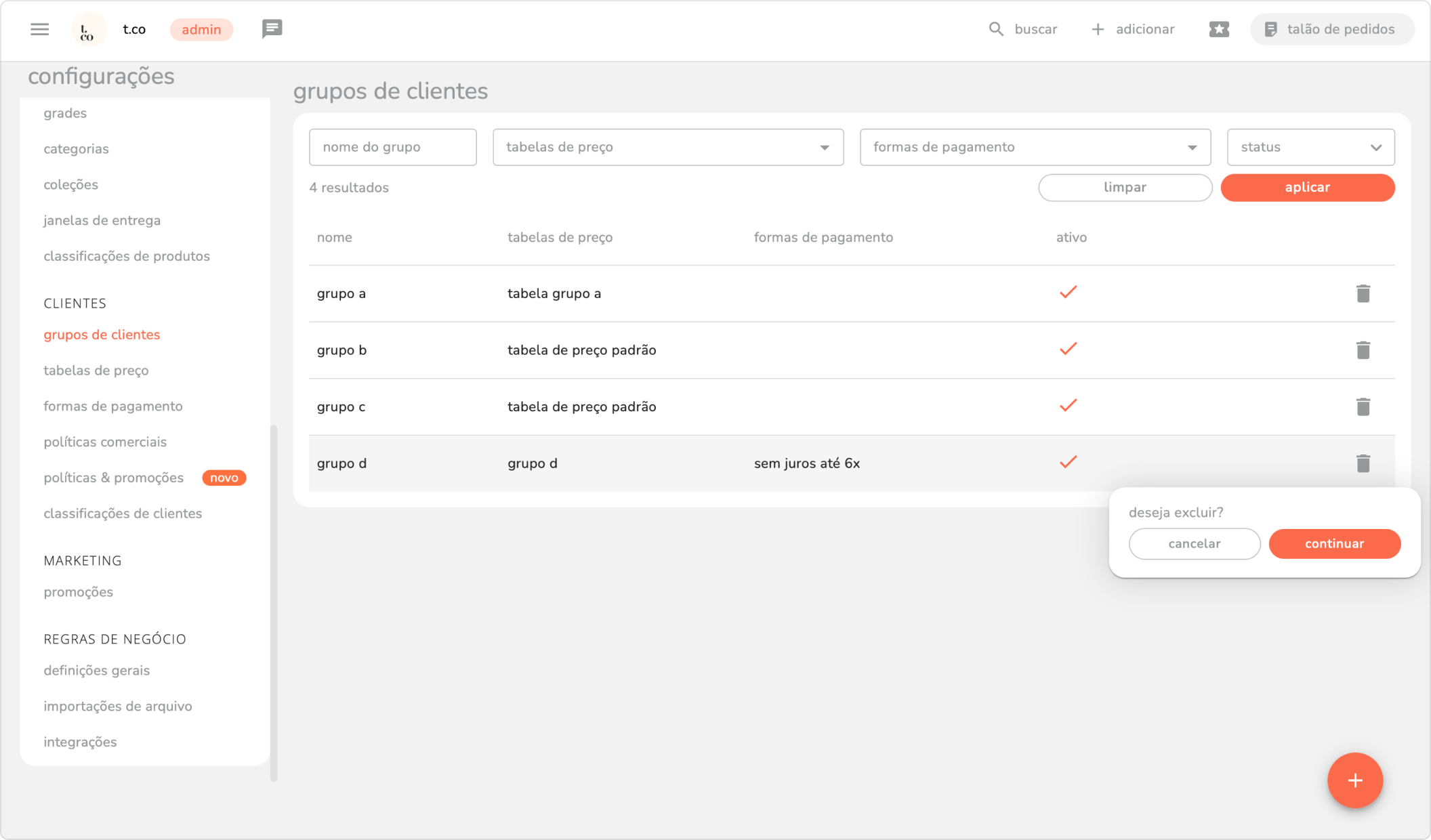Click the plus icon beside adicionar

pyautogui.click(x=1098, y=29)
